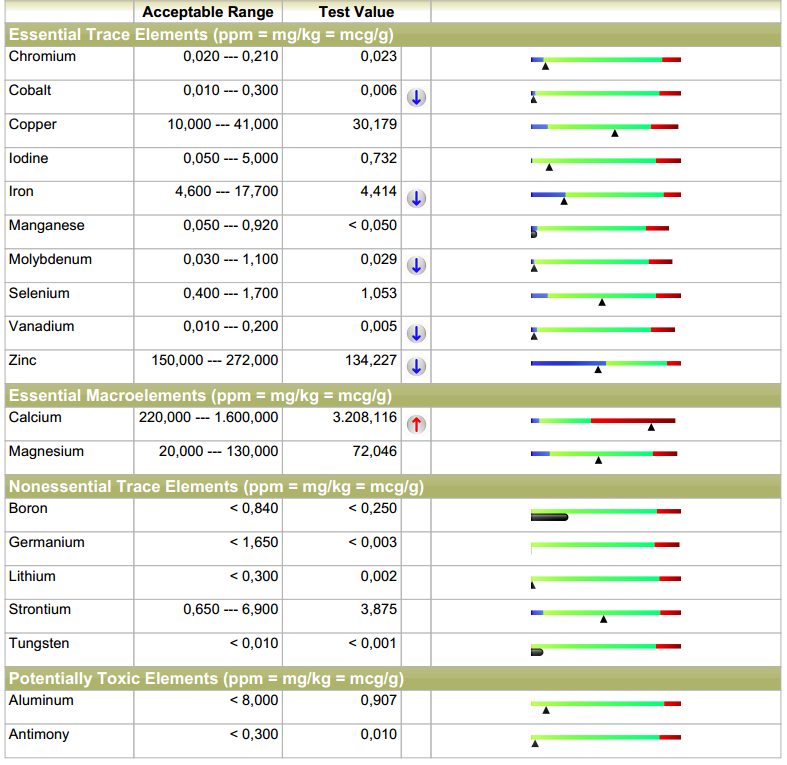Click the Boron limit < 0,840
Viewport: 787px width, 765px height.
coord(254,508)
